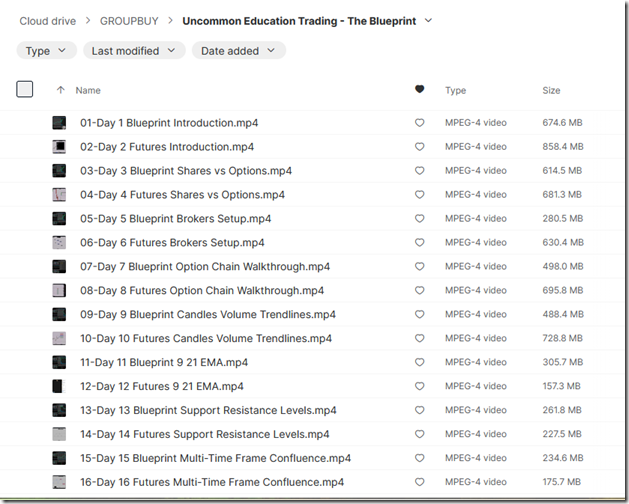
Task: Click video icon of 06-Day 6 Futures Brokers Setup
Action: (x=59, y=242)
